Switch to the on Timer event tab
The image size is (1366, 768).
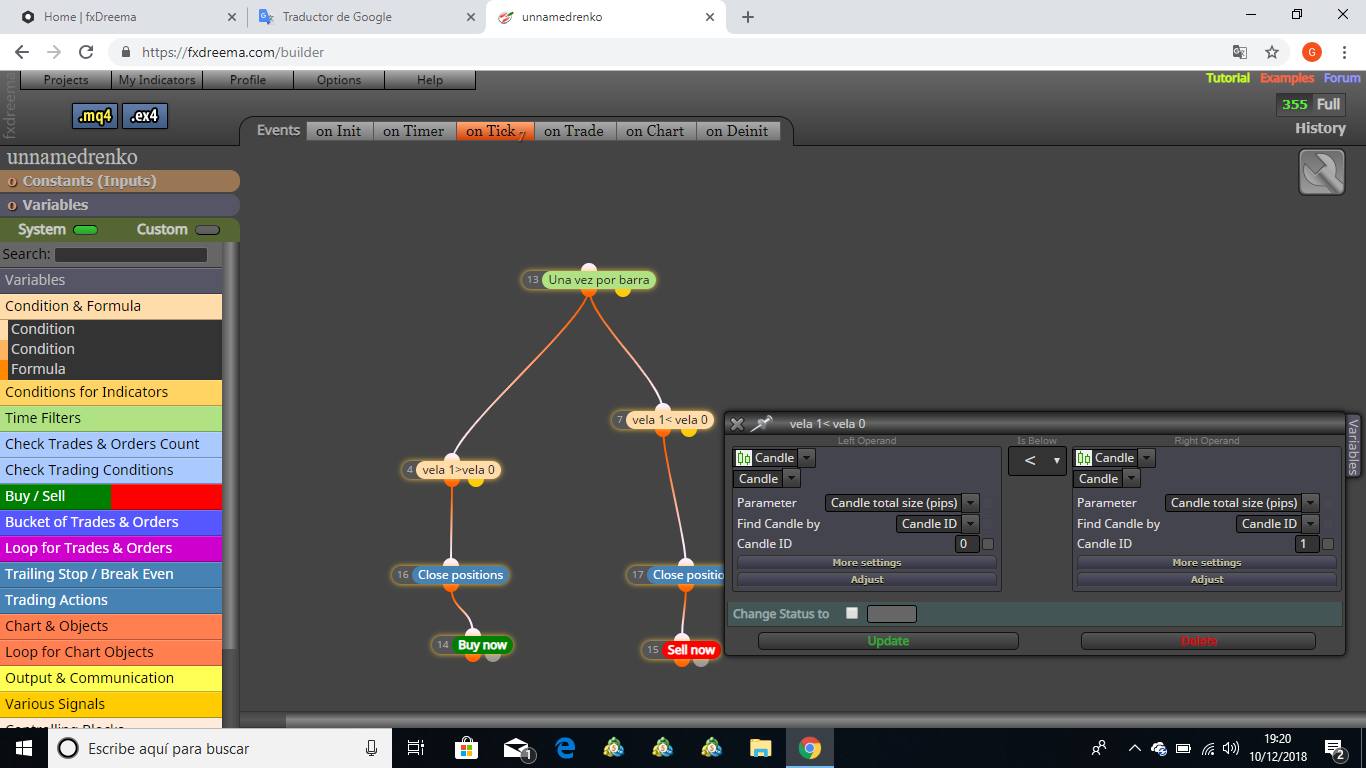tap(413, 131)
